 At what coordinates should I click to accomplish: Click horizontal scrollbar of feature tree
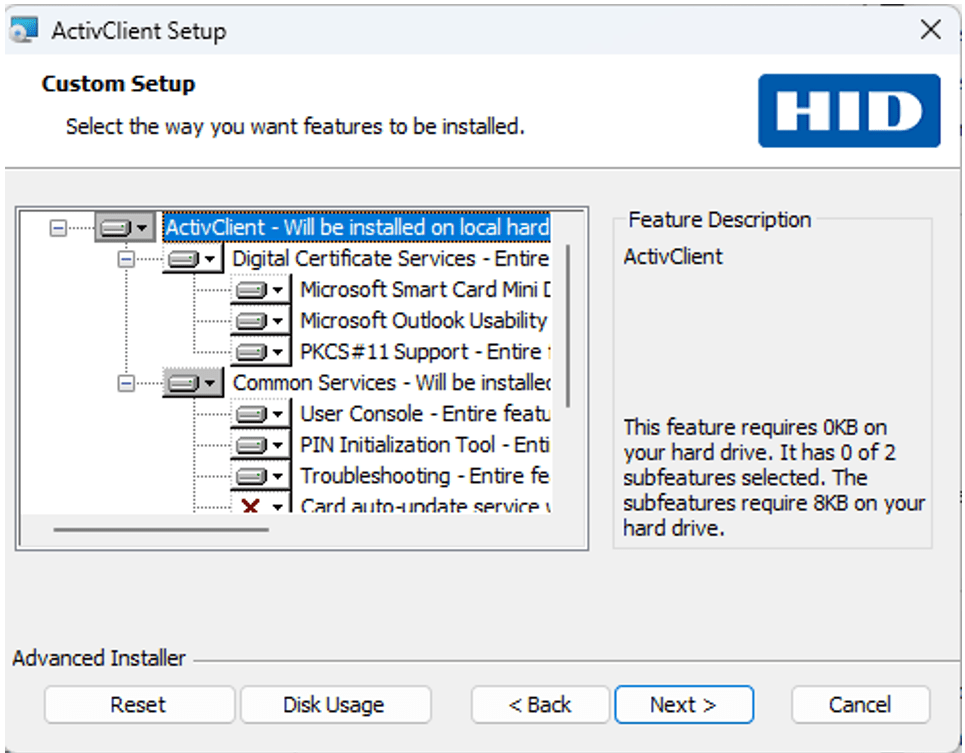pos(161,529)
